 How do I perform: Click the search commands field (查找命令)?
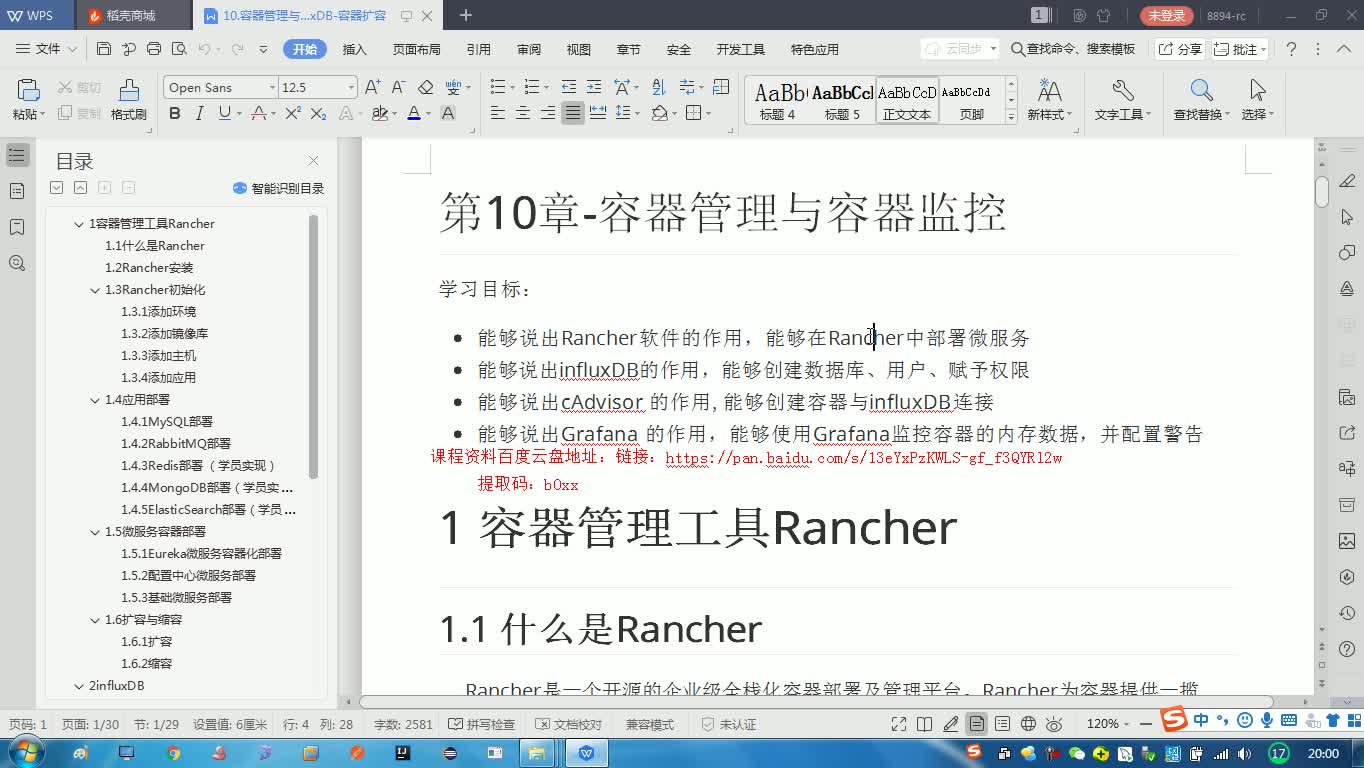coord(1074,49)
